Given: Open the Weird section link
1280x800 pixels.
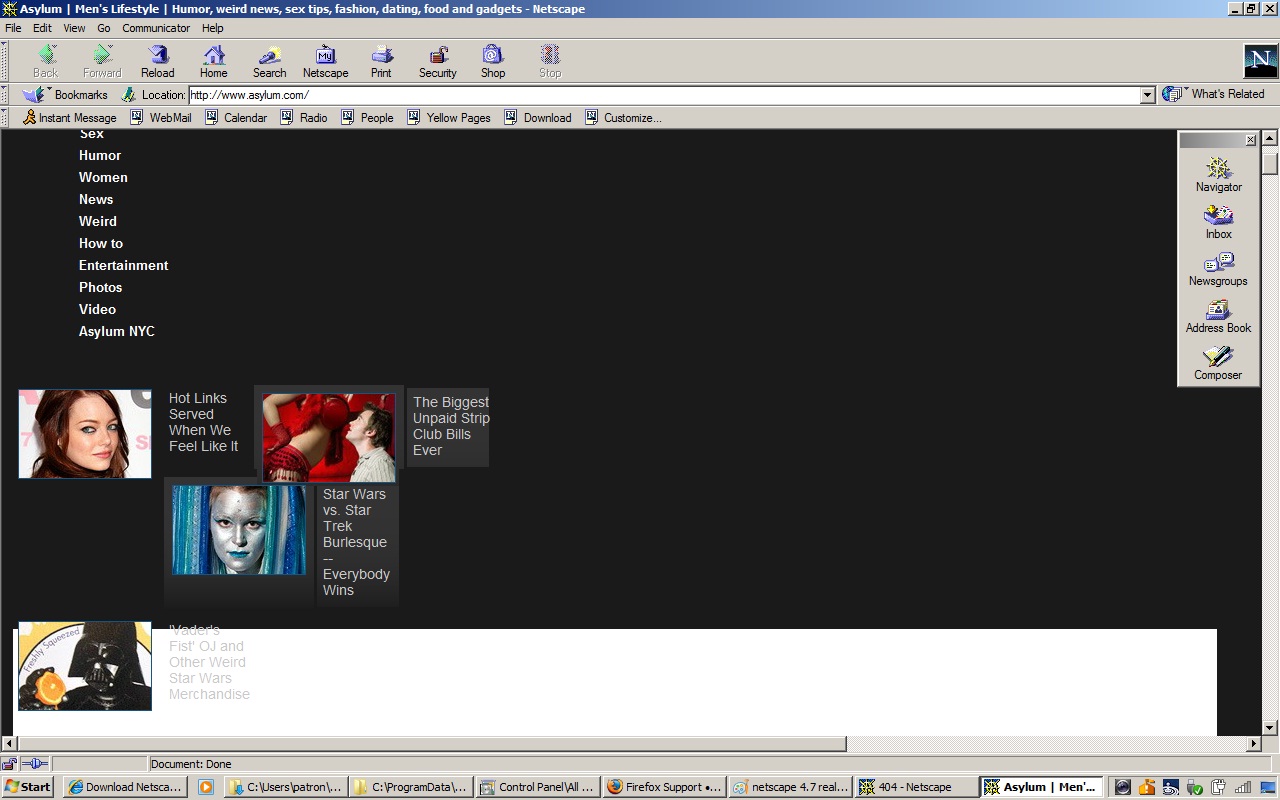Looking at the screenshot, I should point(98,221).
